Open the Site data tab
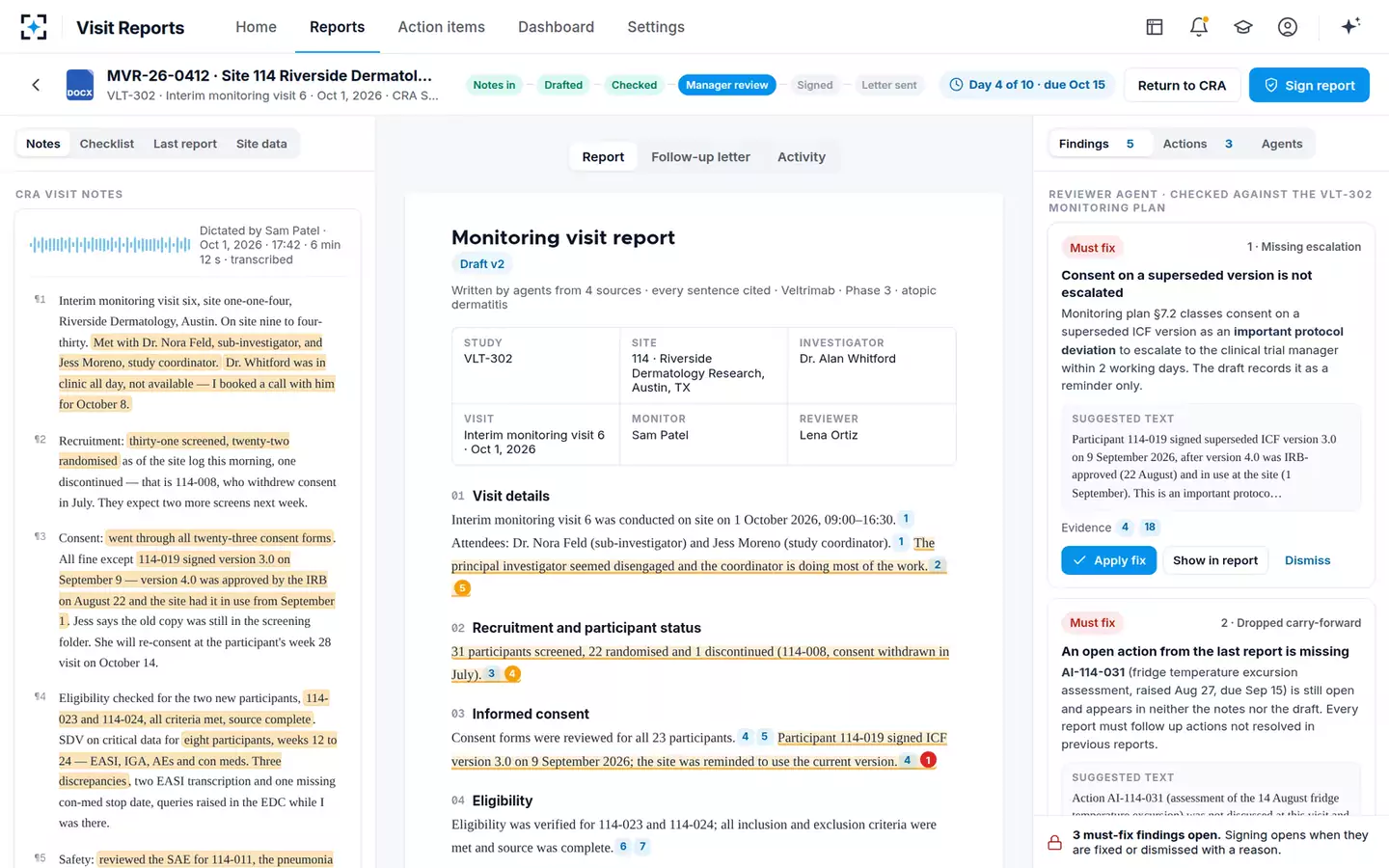 pyautogui.click(x=261, y=144)
